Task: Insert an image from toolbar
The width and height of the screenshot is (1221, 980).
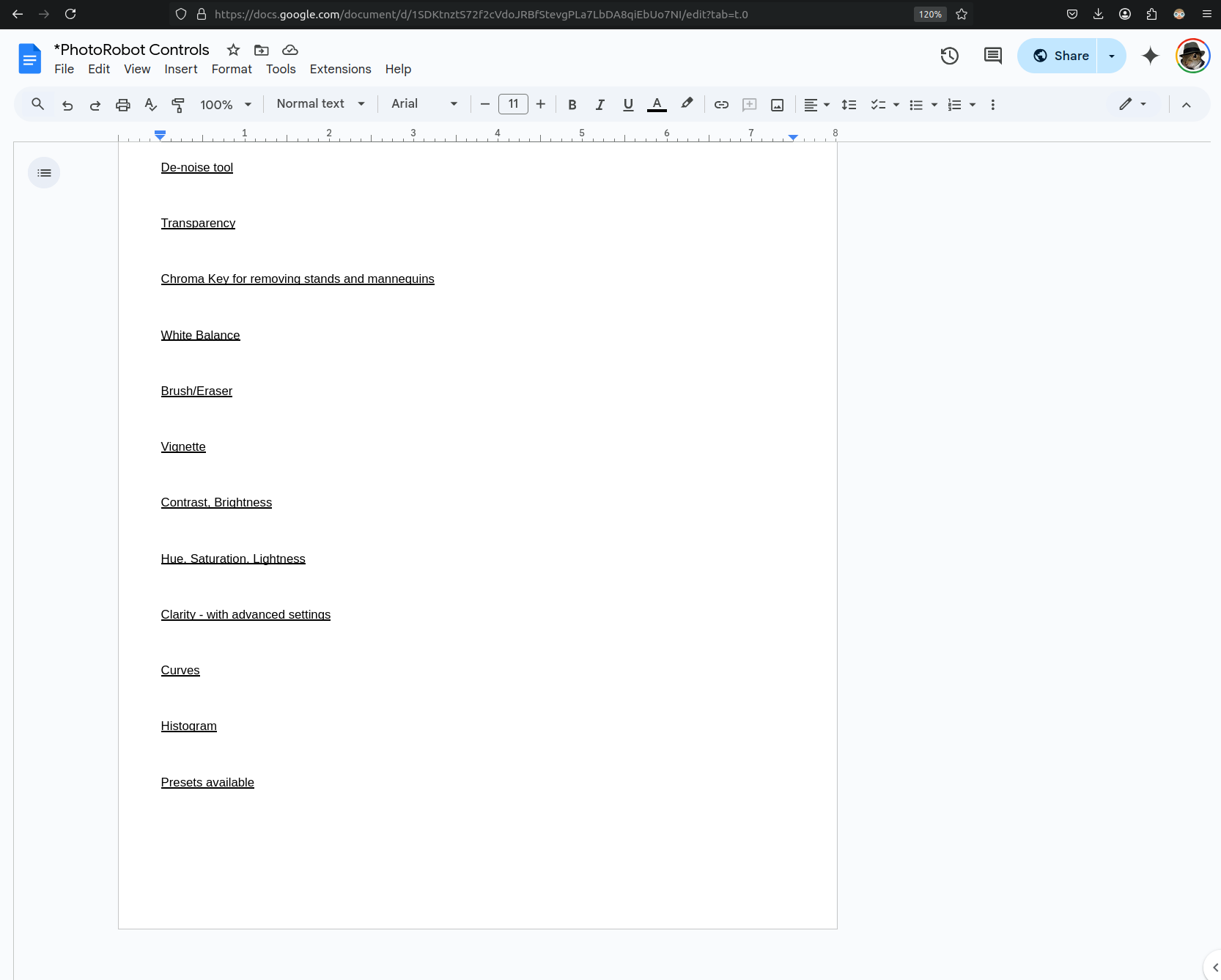Action: click(778, 105)
